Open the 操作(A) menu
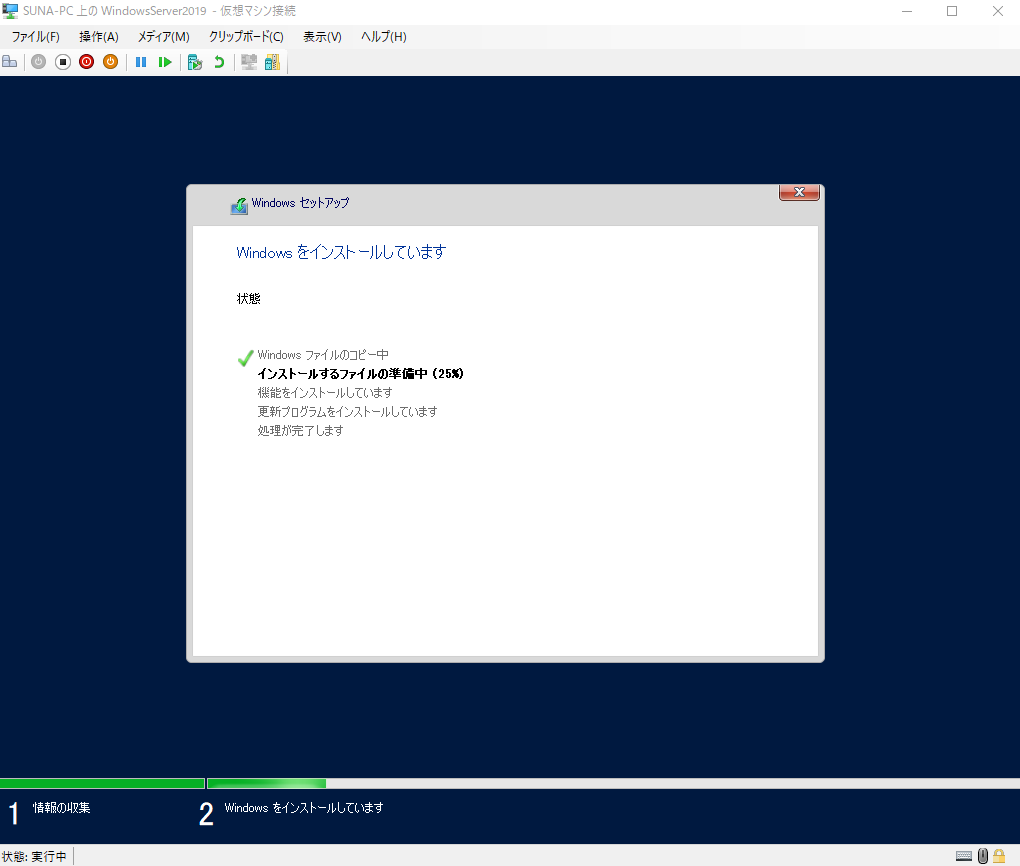Screen dimensions: 1020x866 99,36
